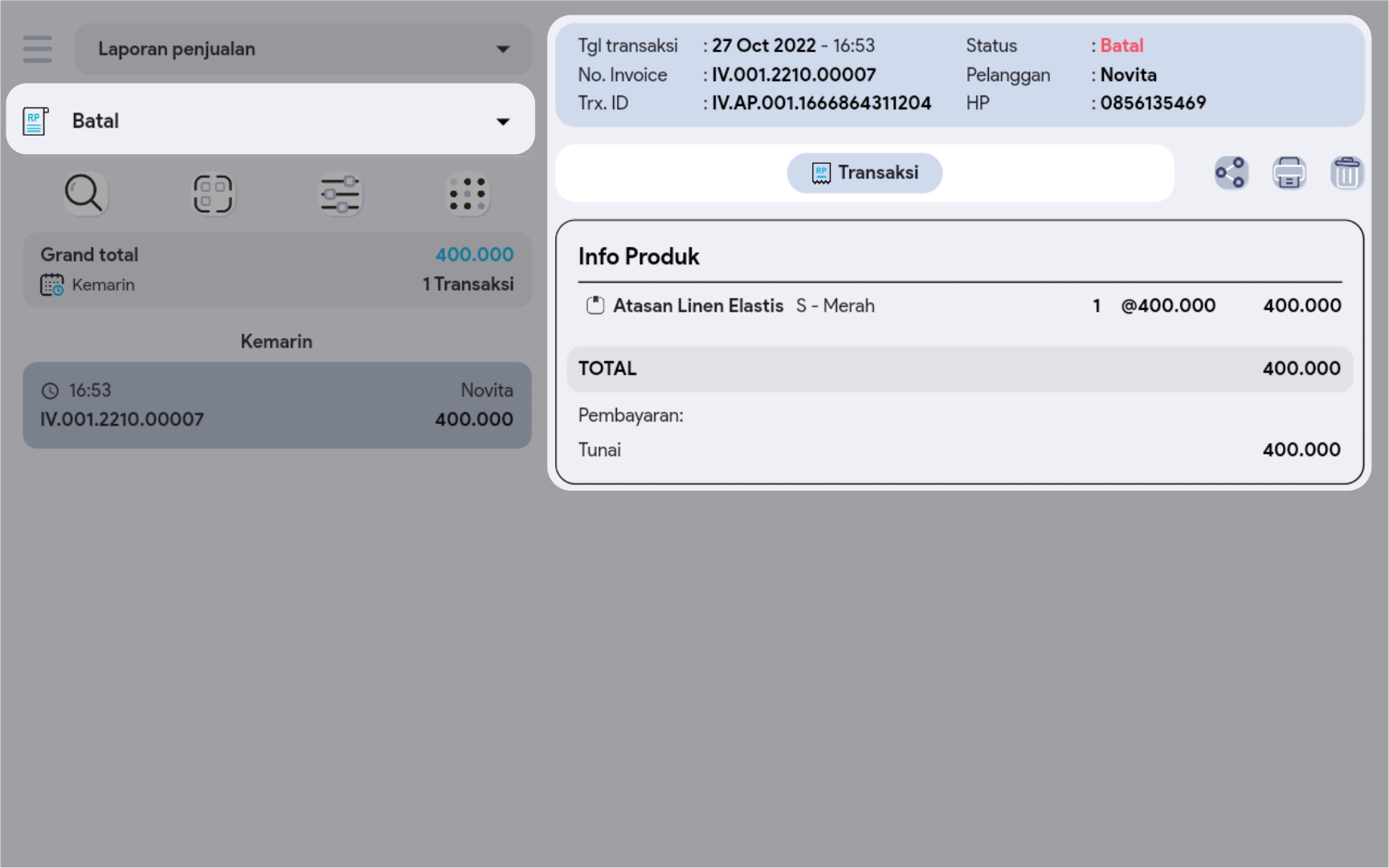The height and width of the screenshot is (868, 1389).
Task: Click the calendar icon beside Kemarin
Action: pos(52,285)
